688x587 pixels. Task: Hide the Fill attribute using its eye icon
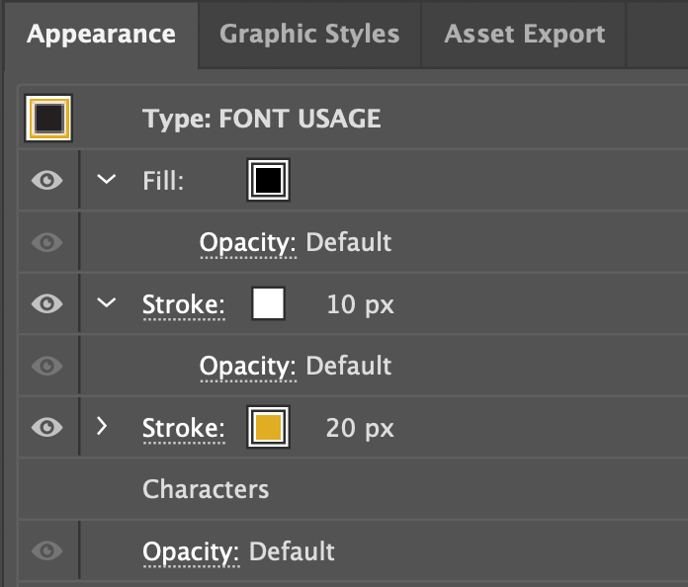pyautogui.click(x=47, y=181)
